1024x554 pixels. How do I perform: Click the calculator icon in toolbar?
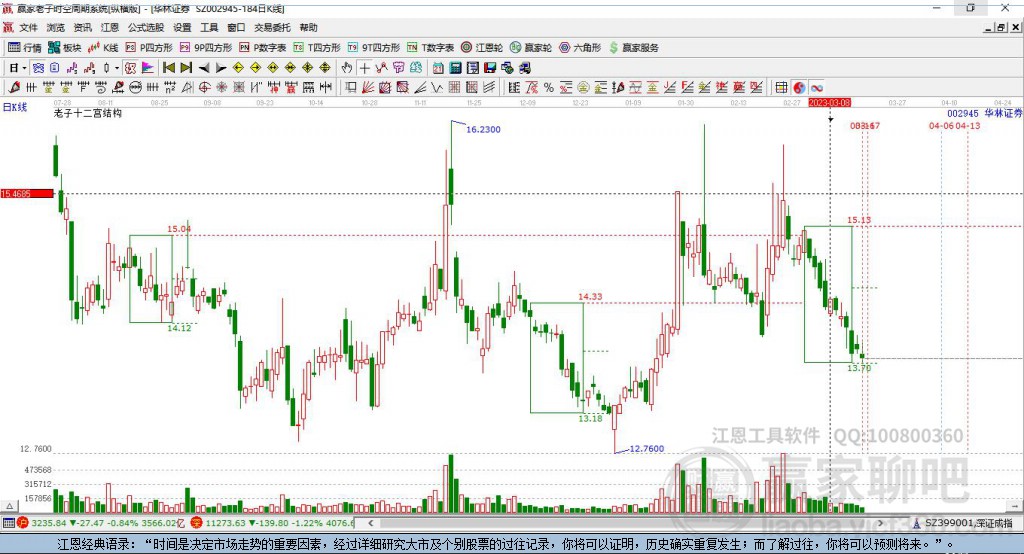click(456, 68)
